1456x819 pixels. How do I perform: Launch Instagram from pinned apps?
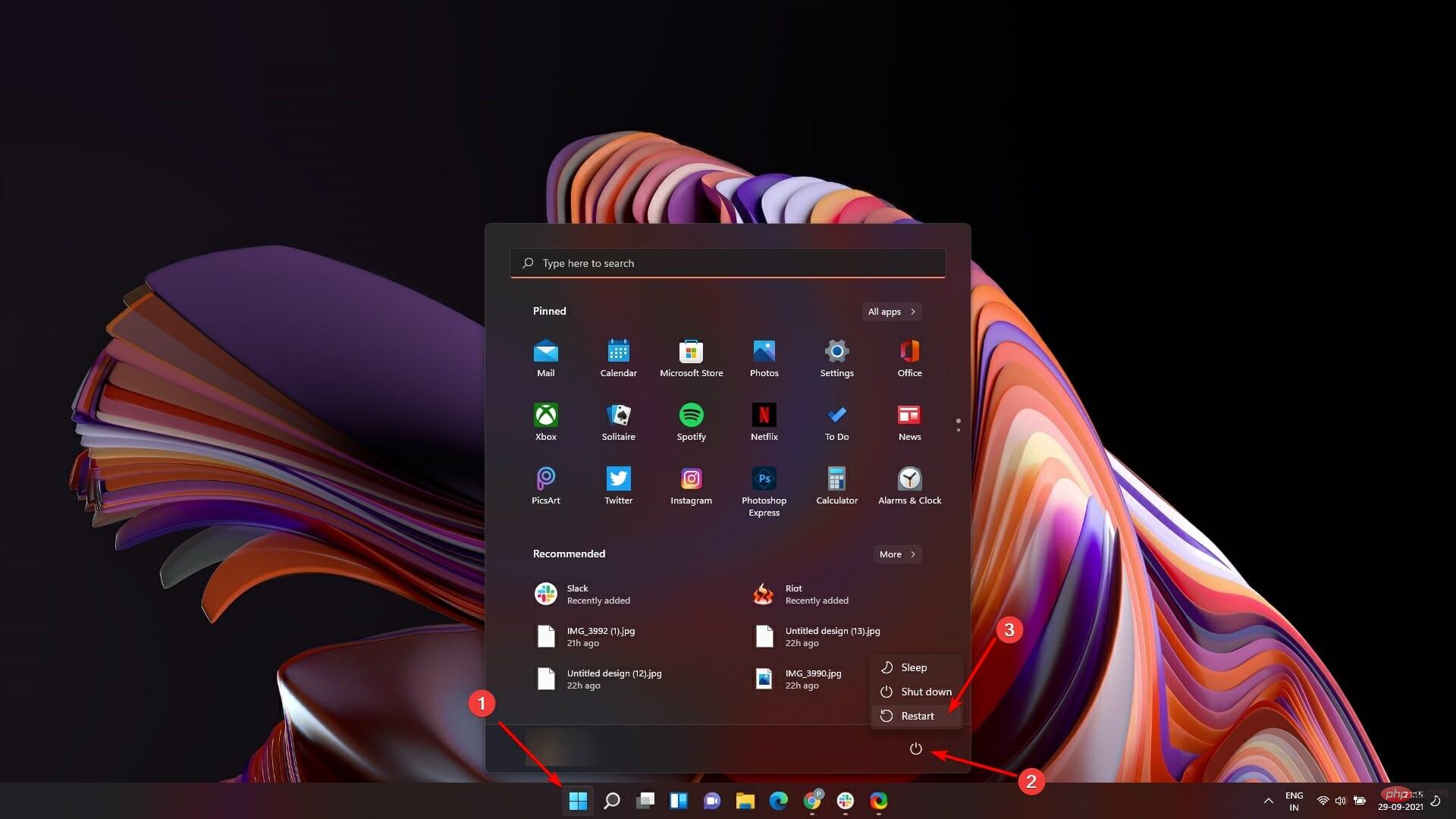pos(691,478)
